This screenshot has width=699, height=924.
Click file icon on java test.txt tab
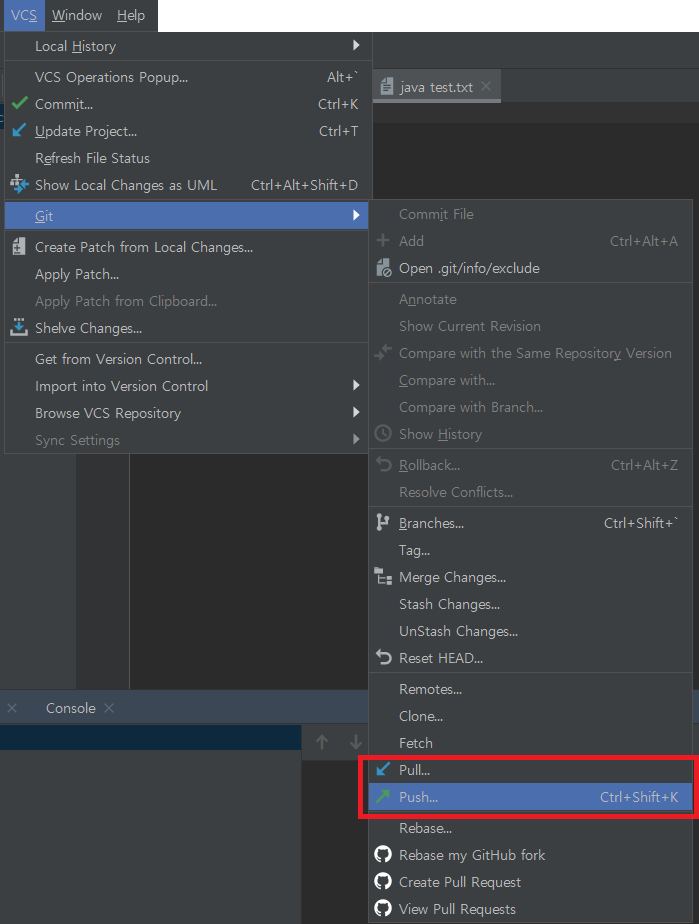click(387, 87)
